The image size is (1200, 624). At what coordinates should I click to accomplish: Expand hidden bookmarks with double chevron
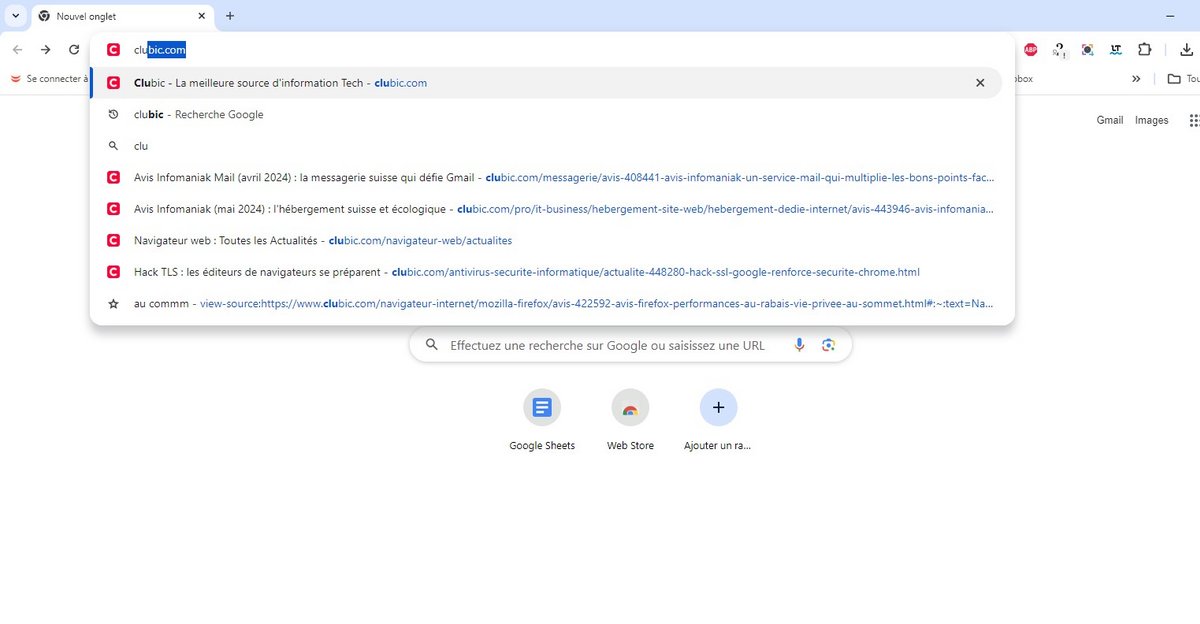coord(1136,79)
